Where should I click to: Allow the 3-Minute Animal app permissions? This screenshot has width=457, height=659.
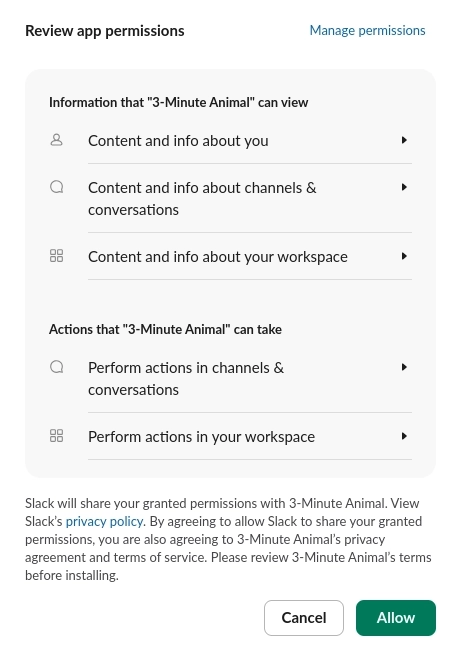pyautogui.click(x=396, y=618)
